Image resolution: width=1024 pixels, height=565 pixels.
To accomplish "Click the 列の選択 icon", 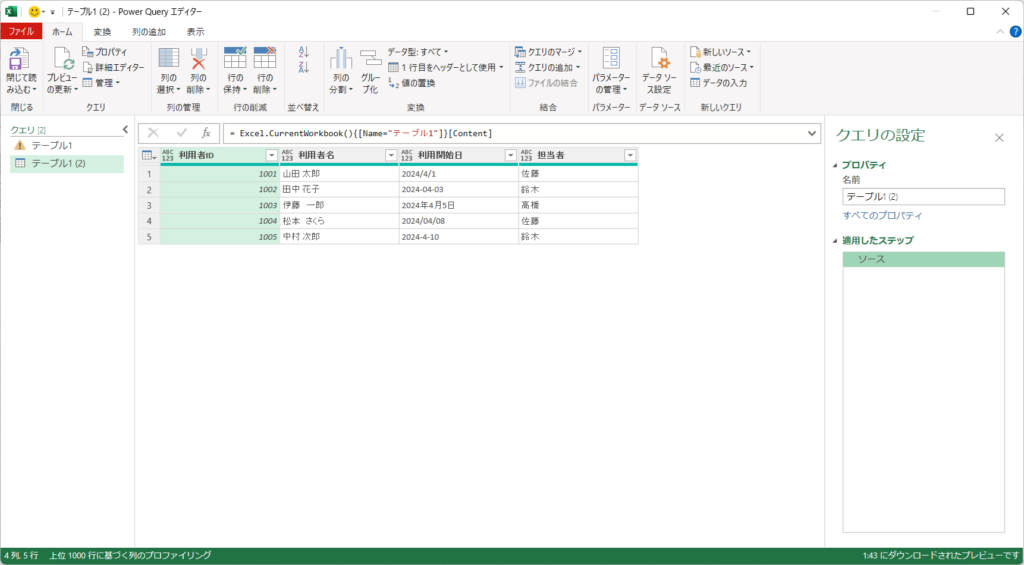I will click(168, 57).
